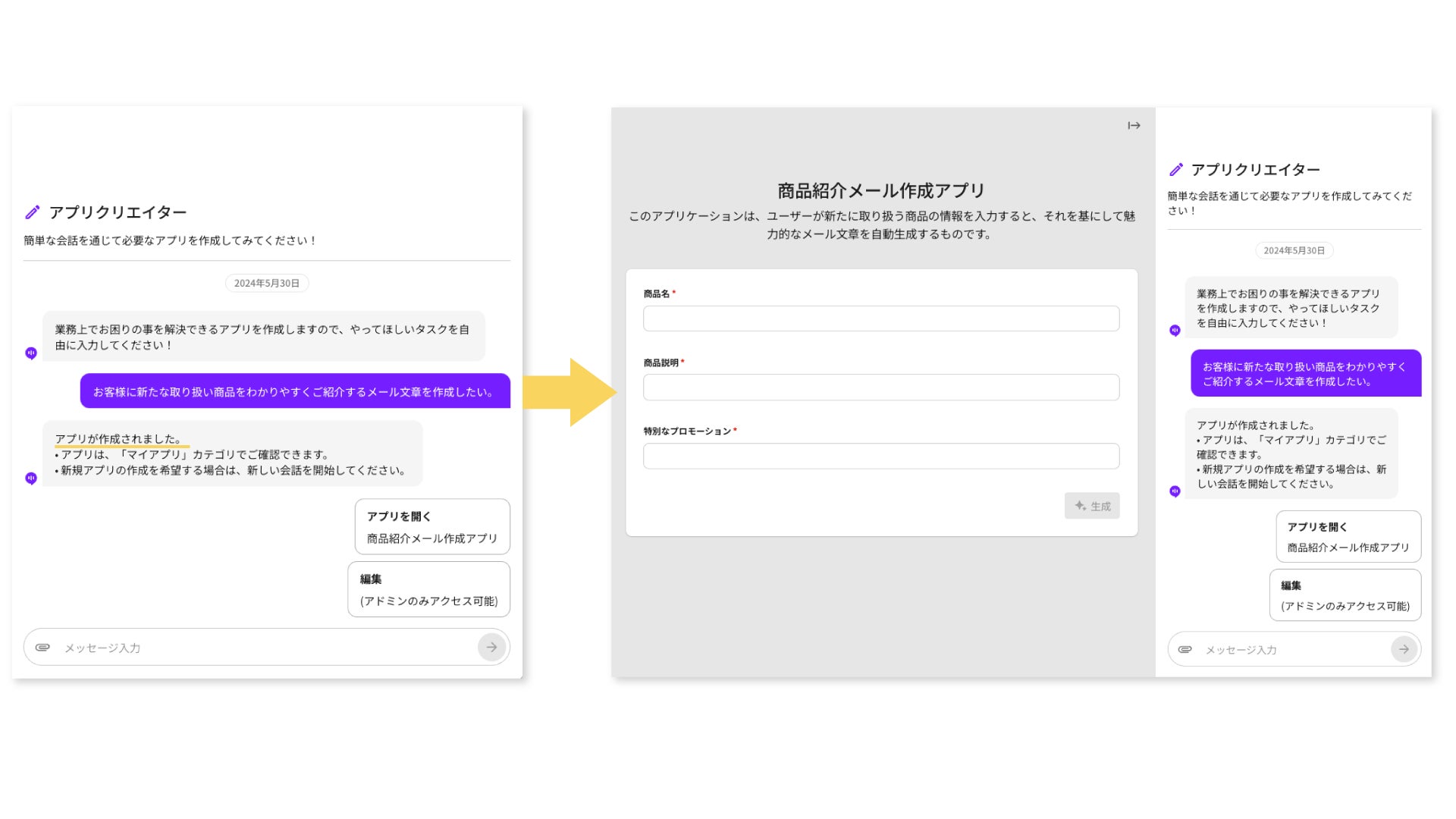Click the pencil icon beside right アプリクリエイター title
Screen dimensions: 1456x819
coord(1176,170)
